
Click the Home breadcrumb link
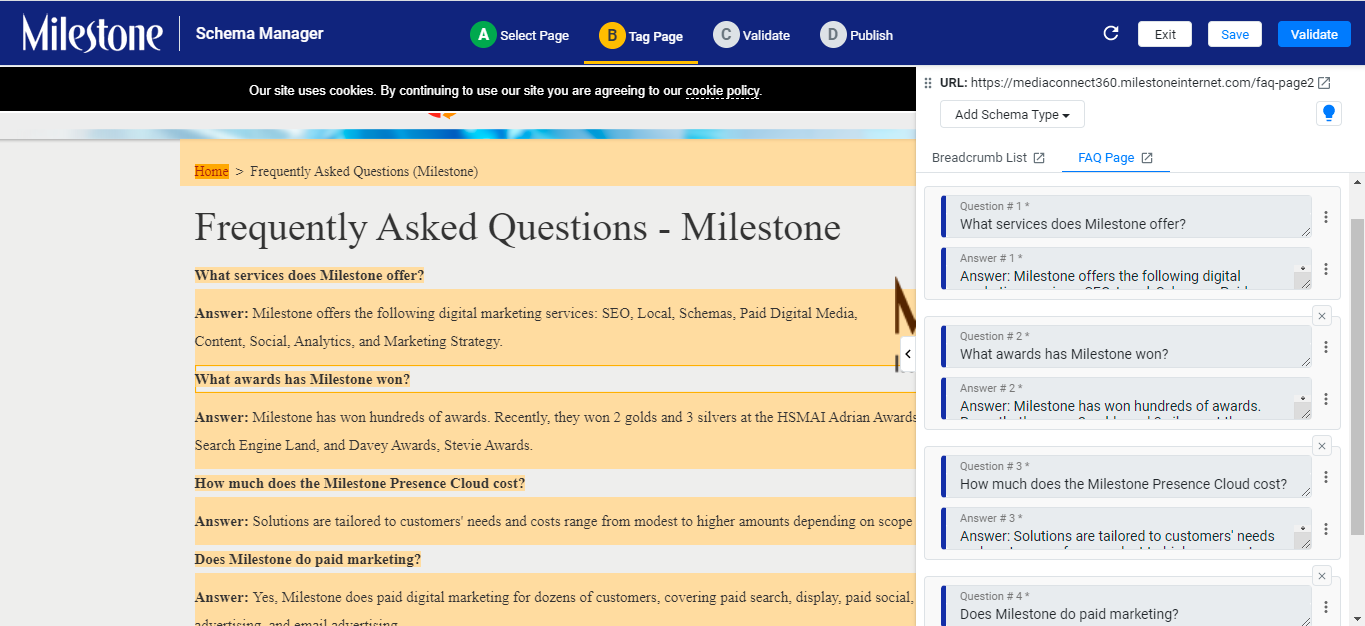tap(211, 171)
